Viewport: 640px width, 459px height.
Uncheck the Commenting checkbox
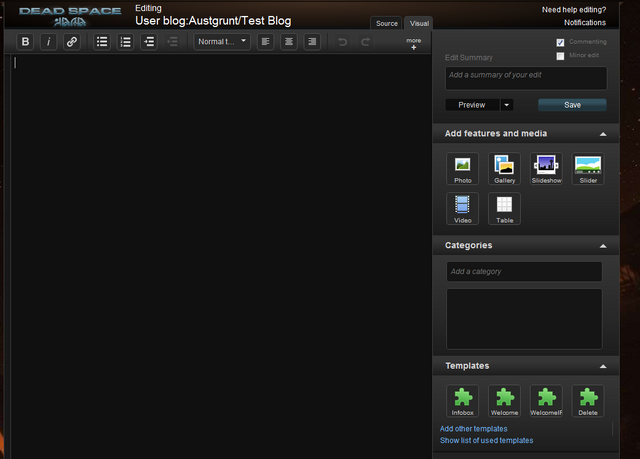tap(560, 42)
